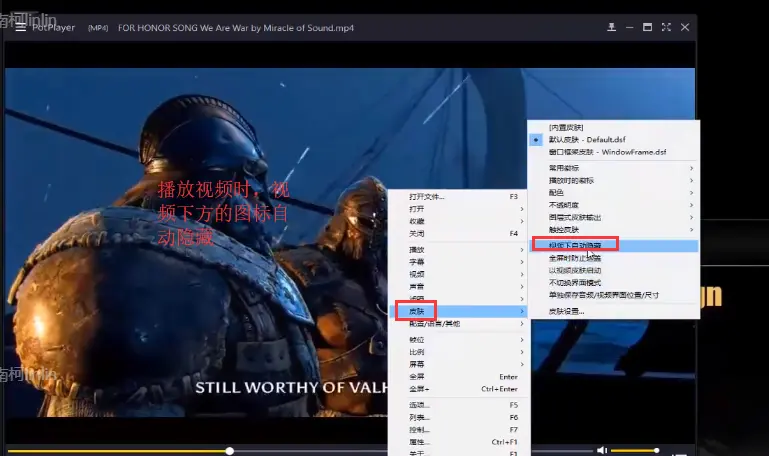
Task: Expand the 图层式皮肤输出 submenu
Action: [x=614, y=217]
